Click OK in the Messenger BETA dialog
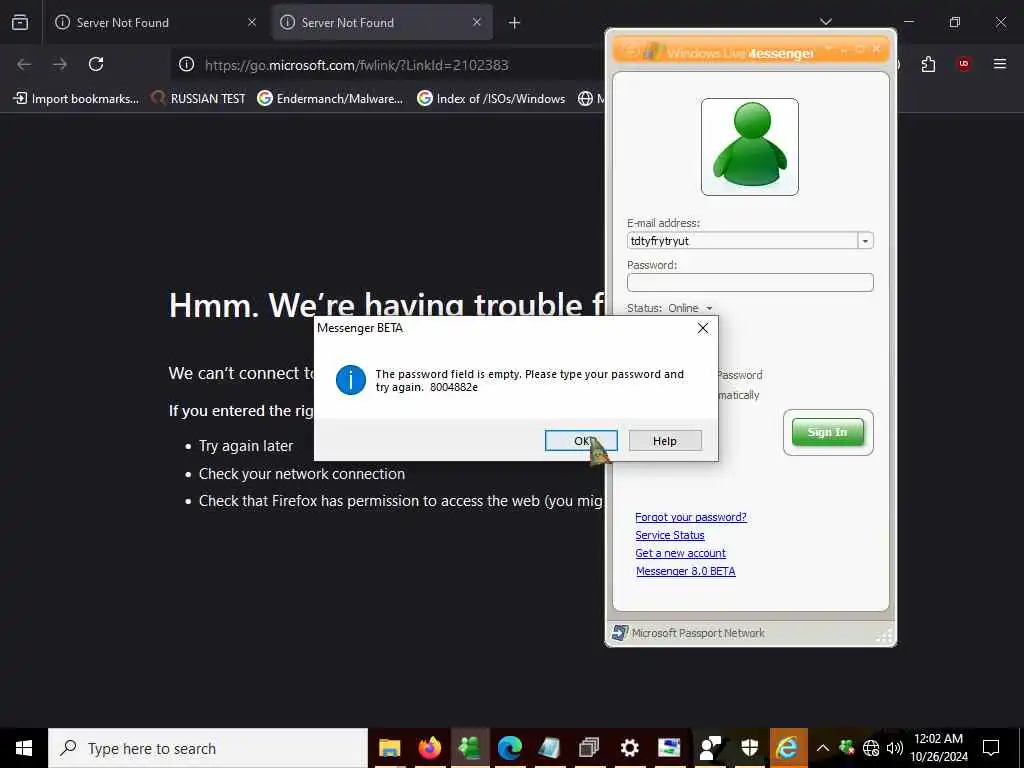This screenshot has width=1024, height=768. click(581, 441)
